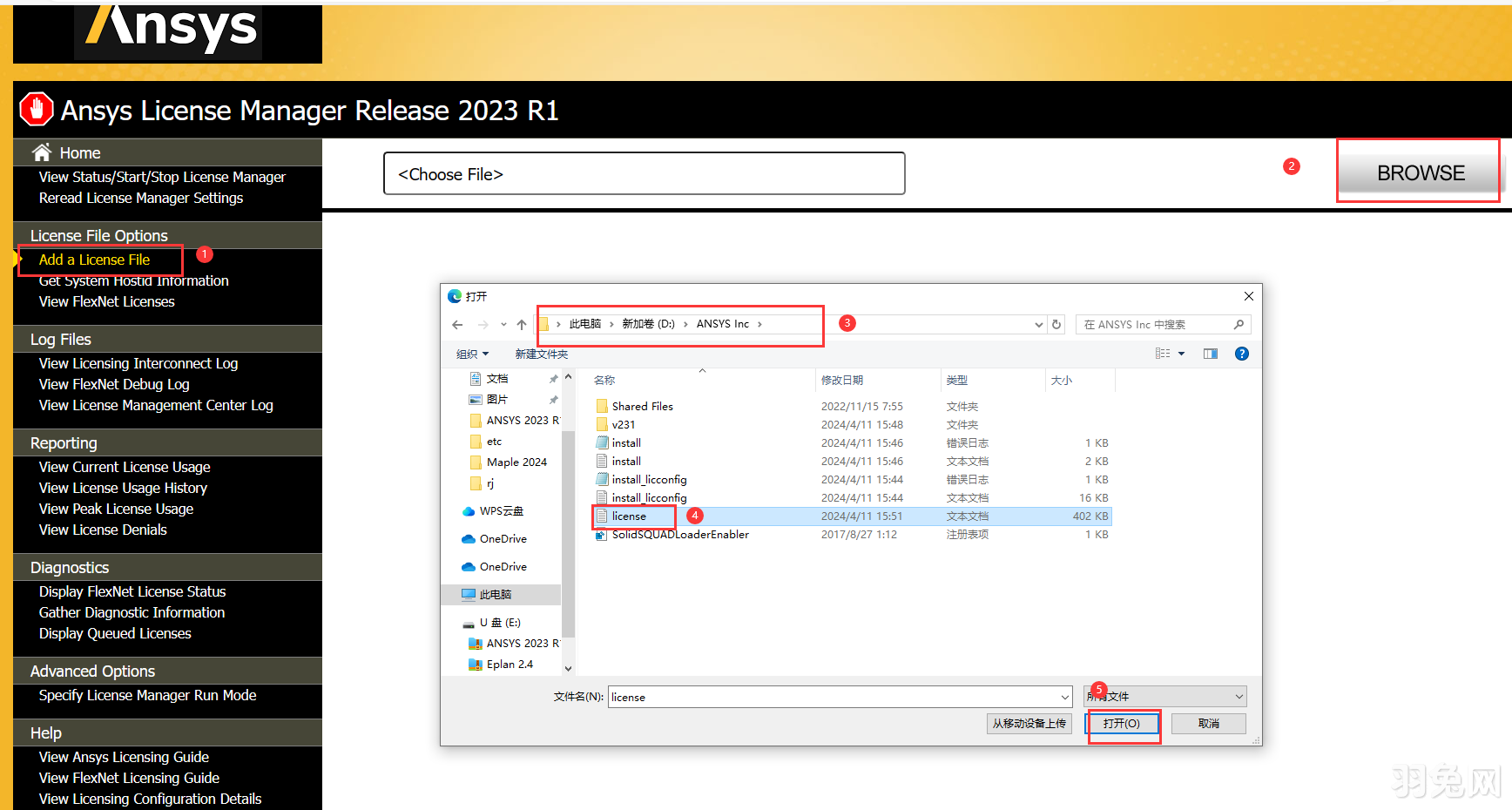Click the help question mark in file dialog

[x=1241, y=354]
